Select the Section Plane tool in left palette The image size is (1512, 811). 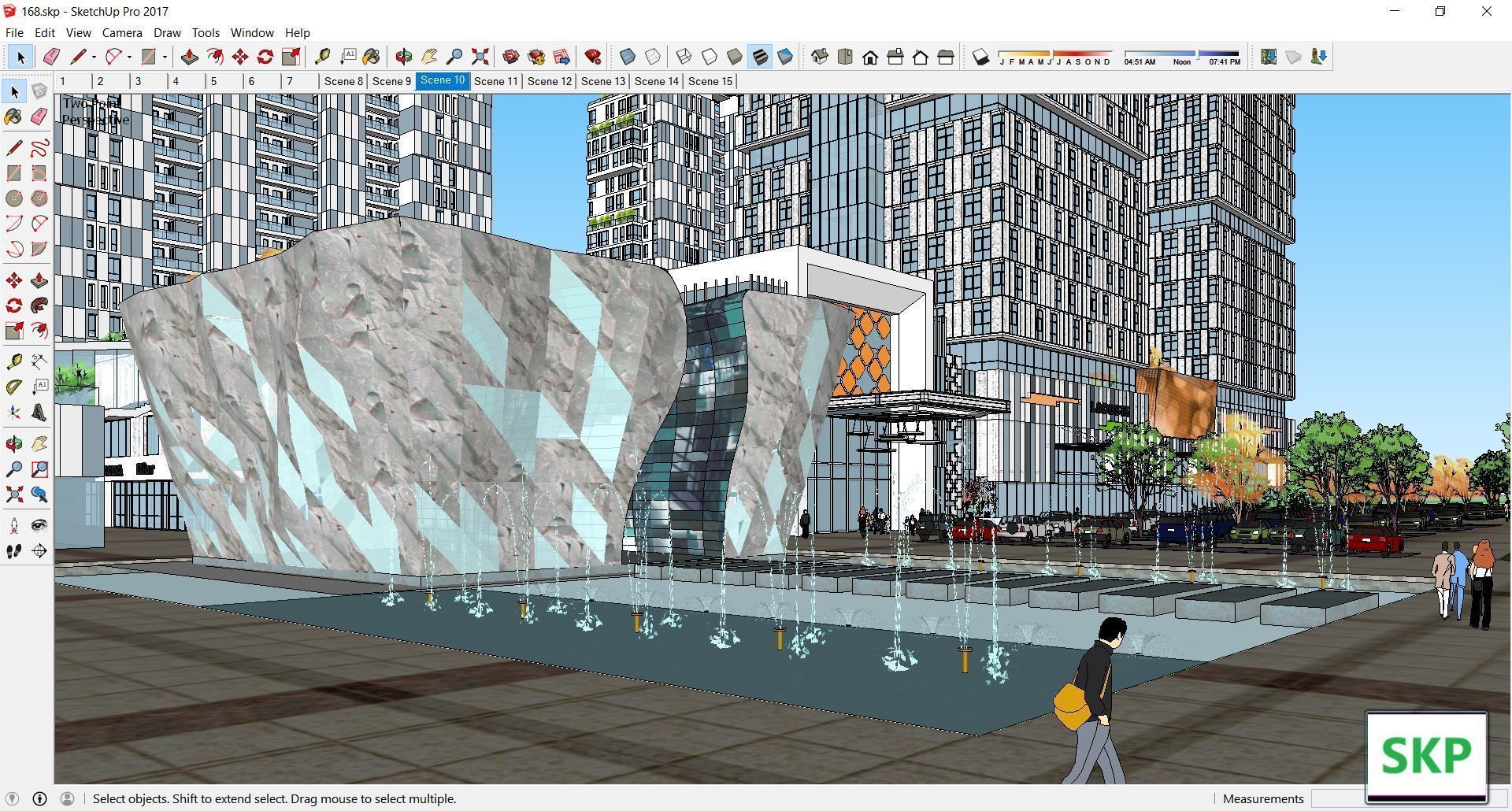pos(39,551)
